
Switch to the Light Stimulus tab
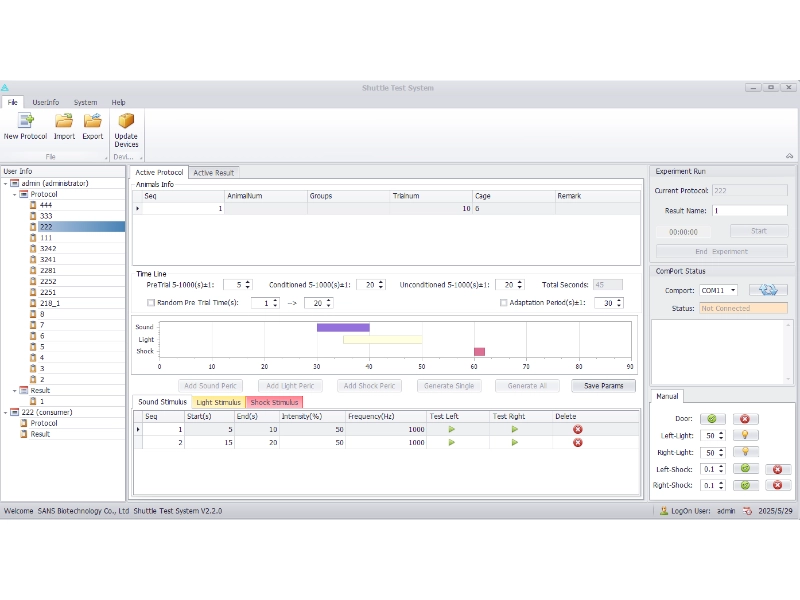click(218, 402)
